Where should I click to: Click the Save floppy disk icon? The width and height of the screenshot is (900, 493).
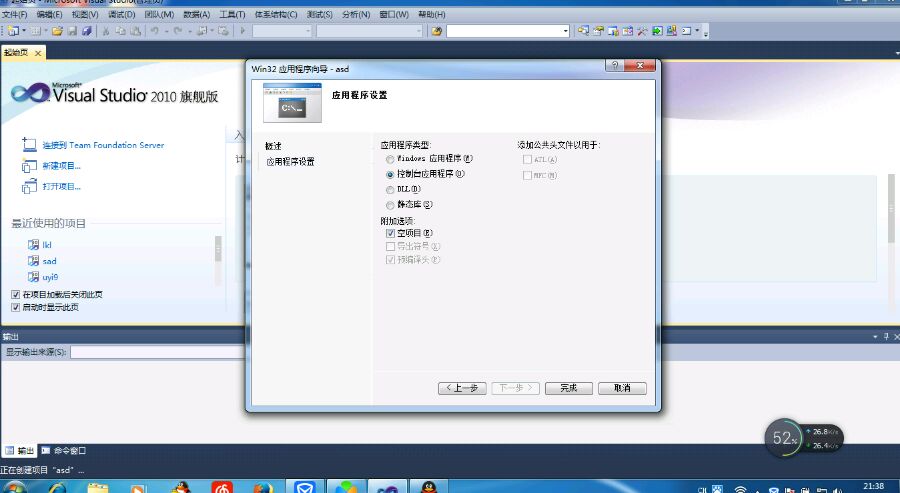point(72,31)
